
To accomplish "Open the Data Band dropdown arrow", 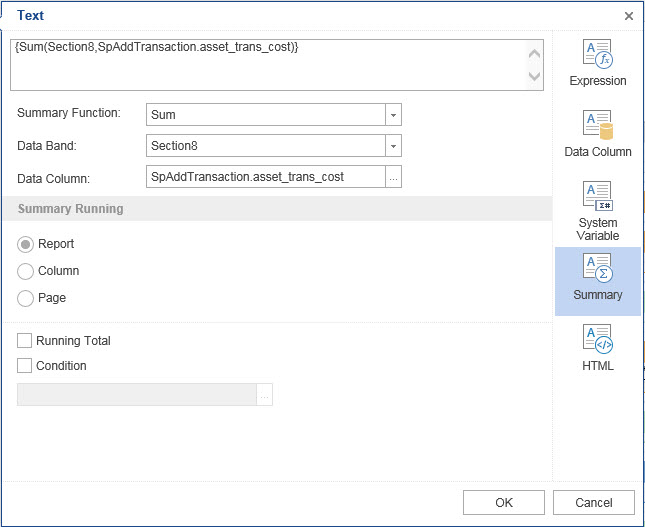I will (x=394, y=146).
